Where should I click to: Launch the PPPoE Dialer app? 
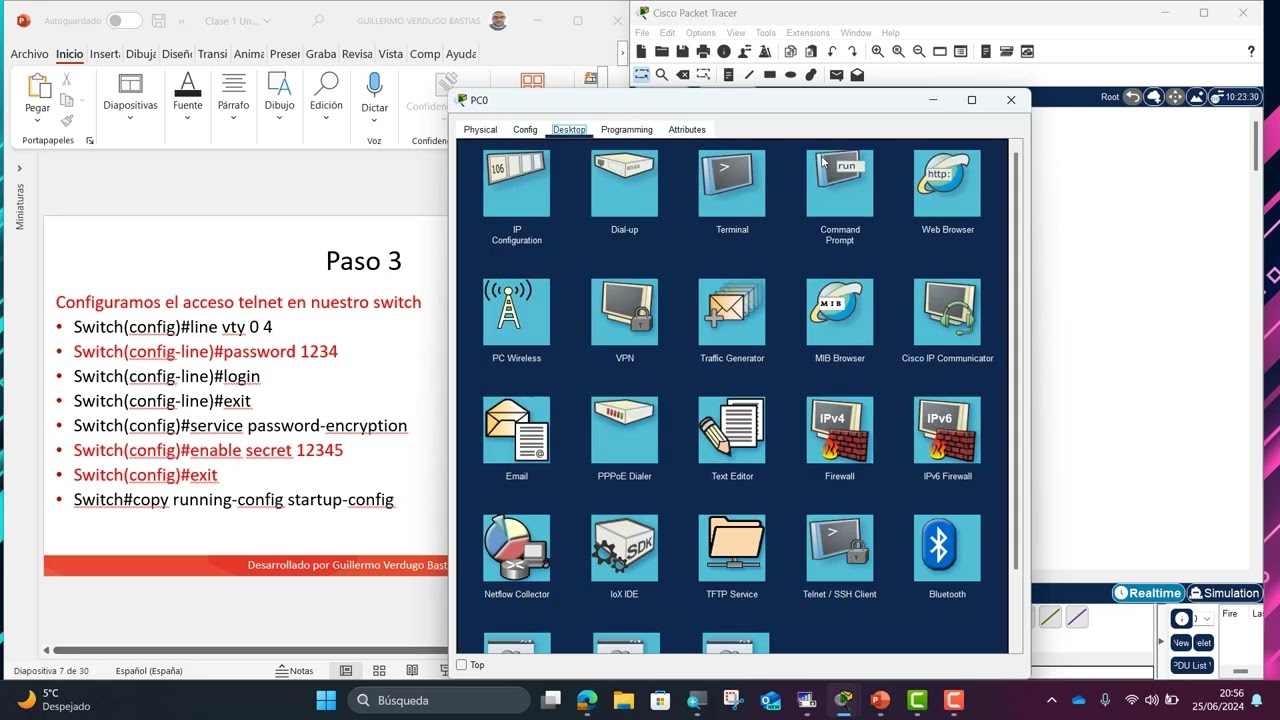(624, 430)
